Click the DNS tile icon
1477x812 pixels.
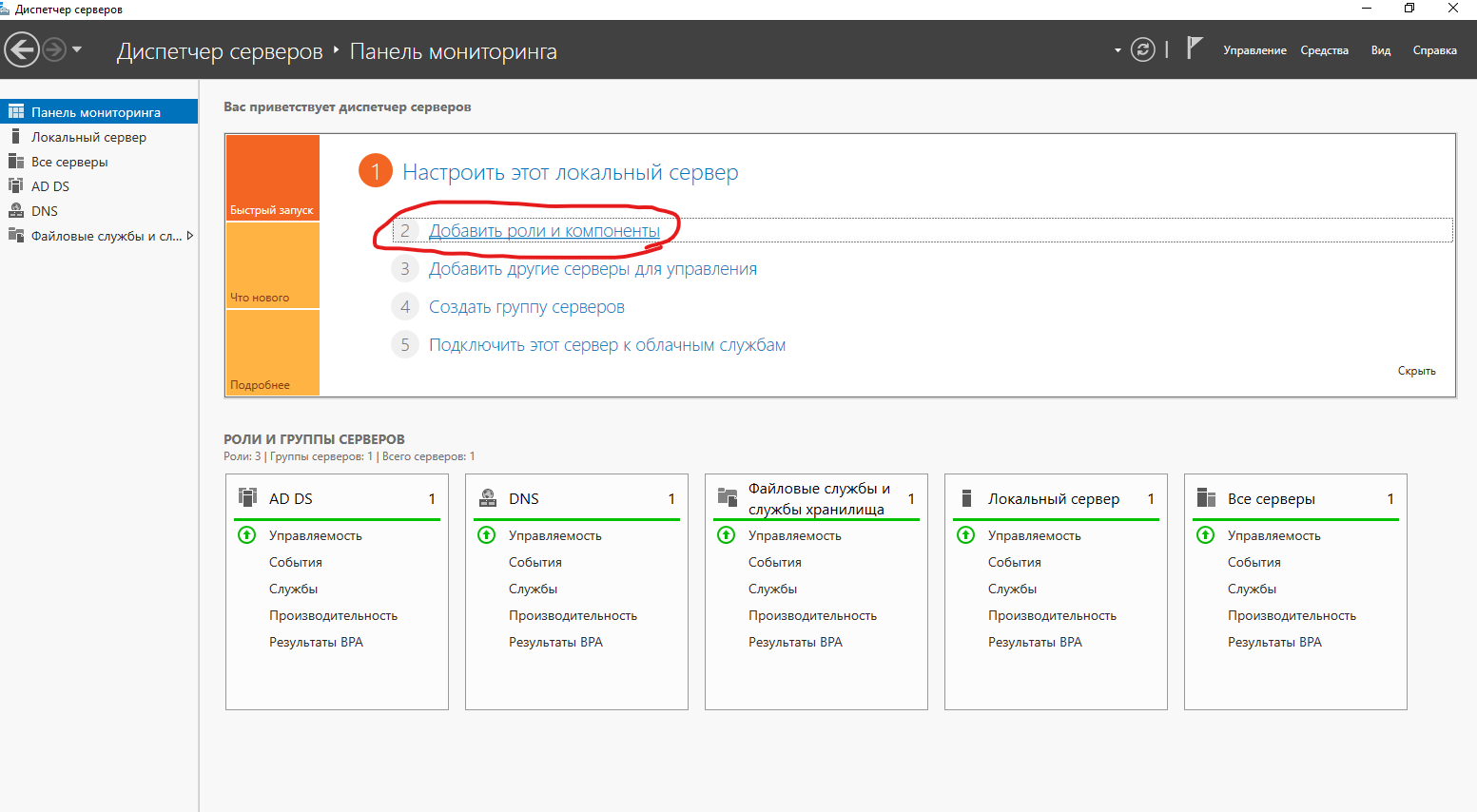[487, 497]
